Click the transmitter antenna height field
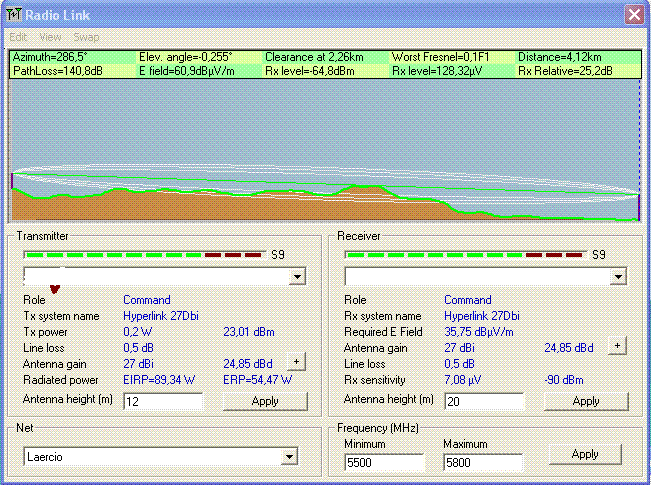Image resolution: width=651 pixels, height=485 pixels. point(162,401)
